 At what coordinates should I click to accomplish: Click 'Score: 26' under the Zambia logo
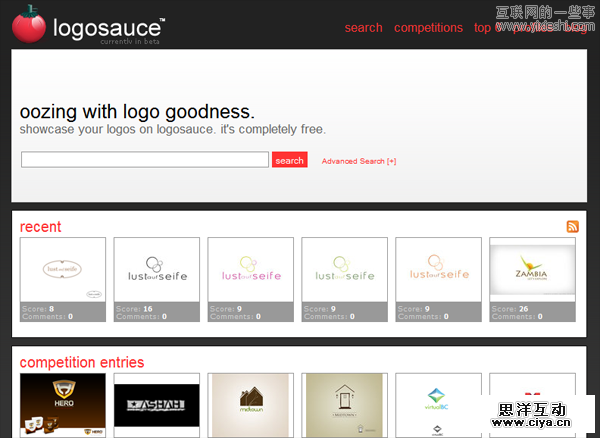[x=510, y=309]
